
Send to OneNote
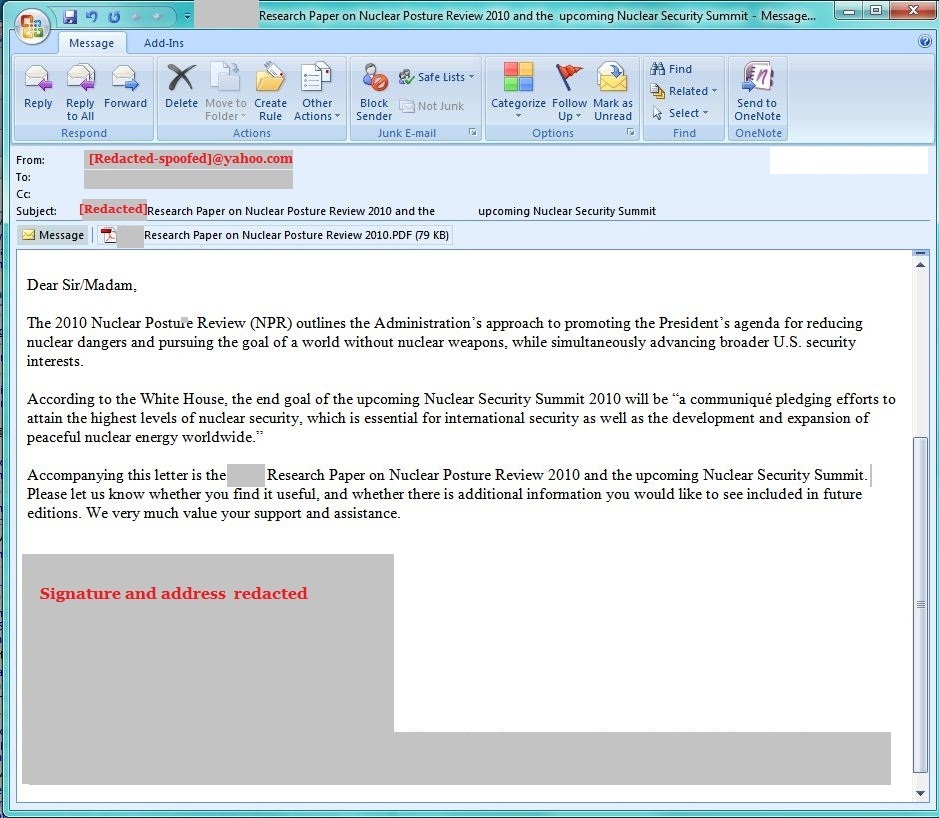tap(758, 91)
